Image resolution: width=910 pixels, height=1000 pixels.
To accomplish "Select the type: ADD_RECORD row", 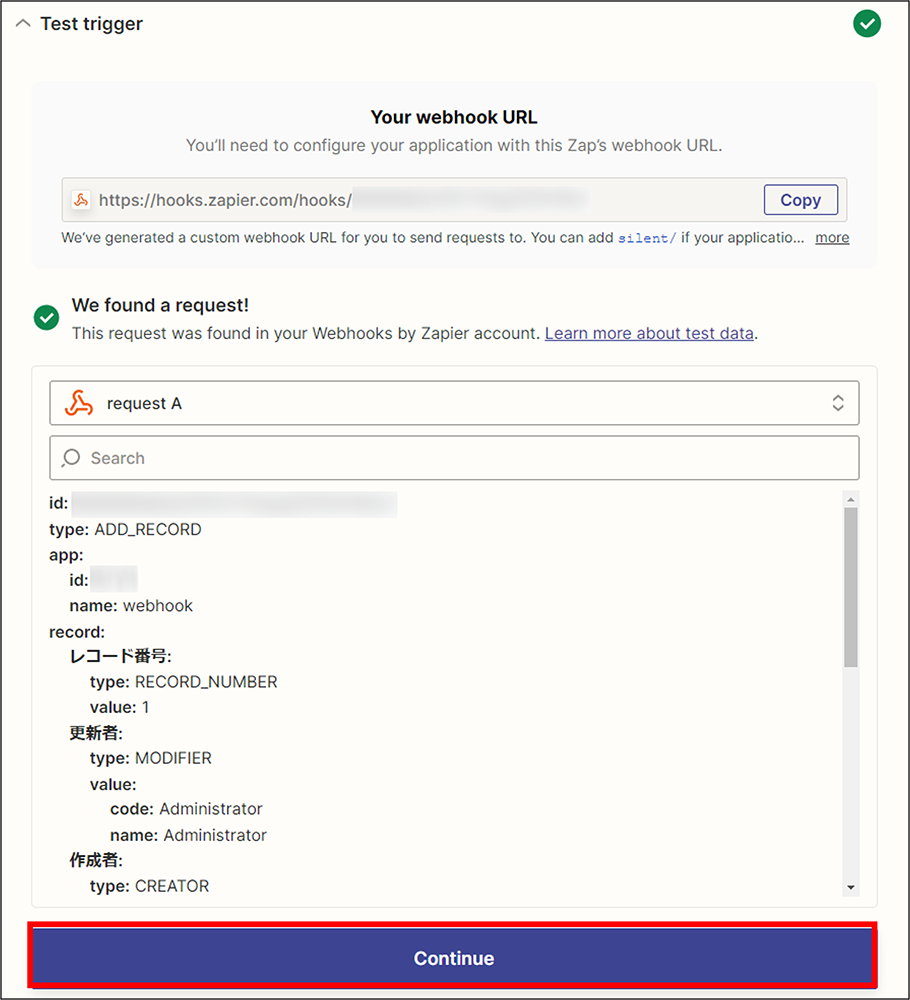I will click(x=125, y=529).
